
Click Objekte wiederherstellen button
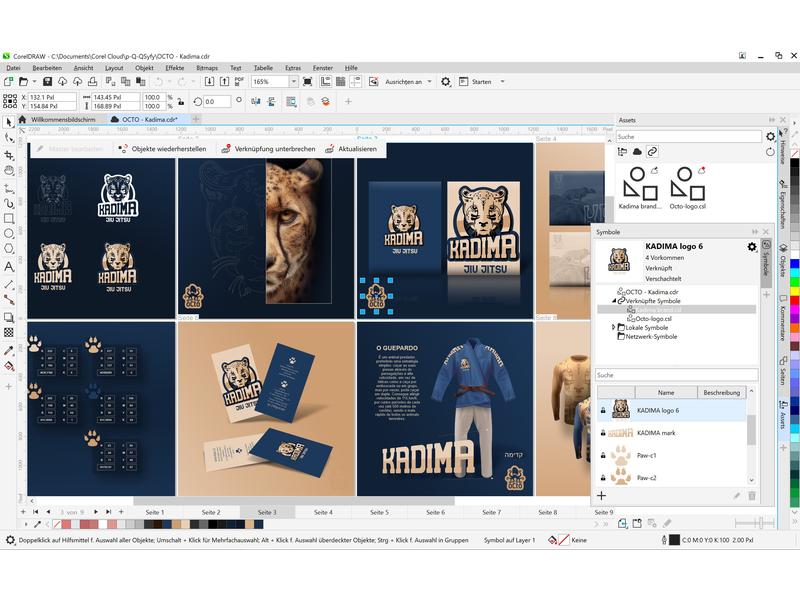click(x=162, y=149)
